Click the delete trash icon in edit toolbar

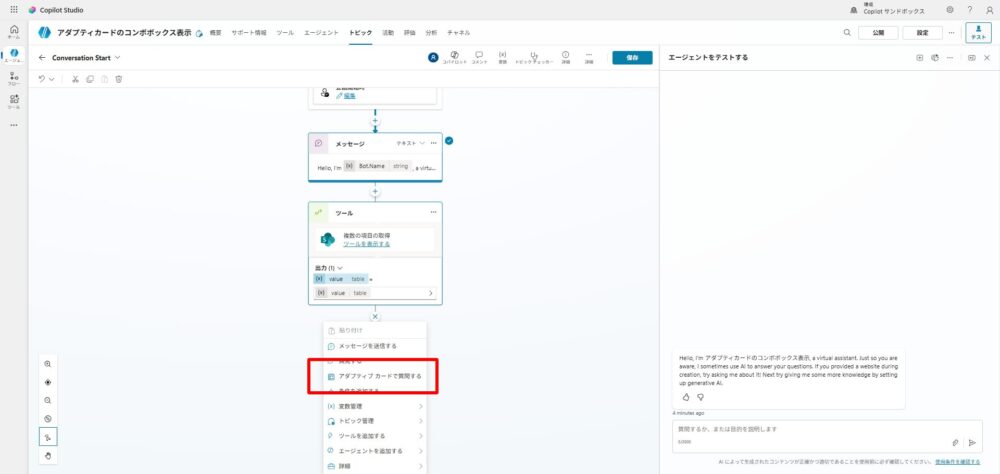(x=119, y=79)
